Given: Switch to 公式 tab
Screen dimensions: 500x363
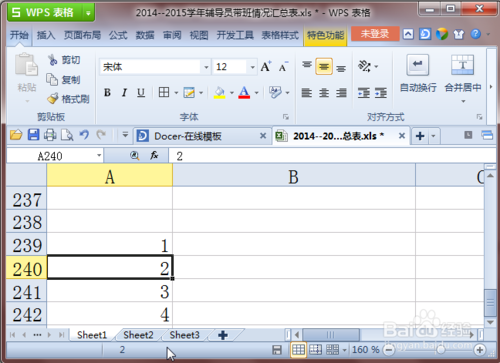Looking at the screenshot, I should (x=118, y=35).
